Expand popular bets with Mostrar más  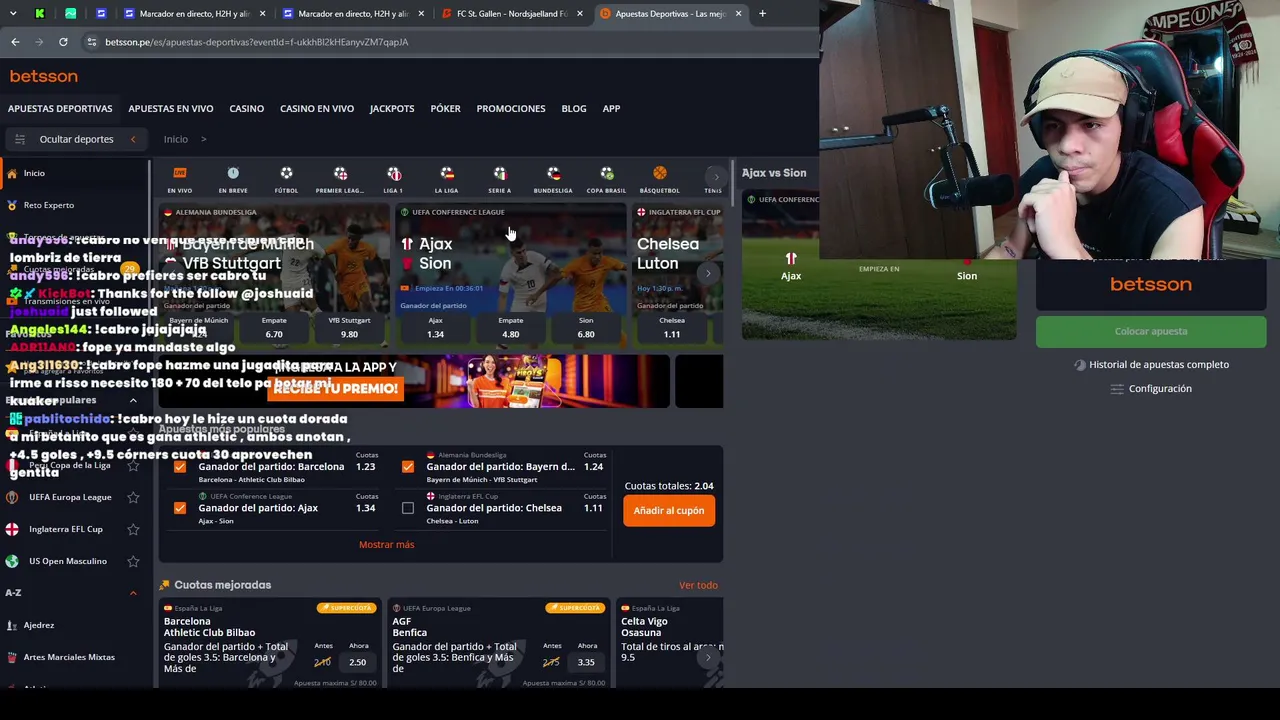click(x=386, y=545)
